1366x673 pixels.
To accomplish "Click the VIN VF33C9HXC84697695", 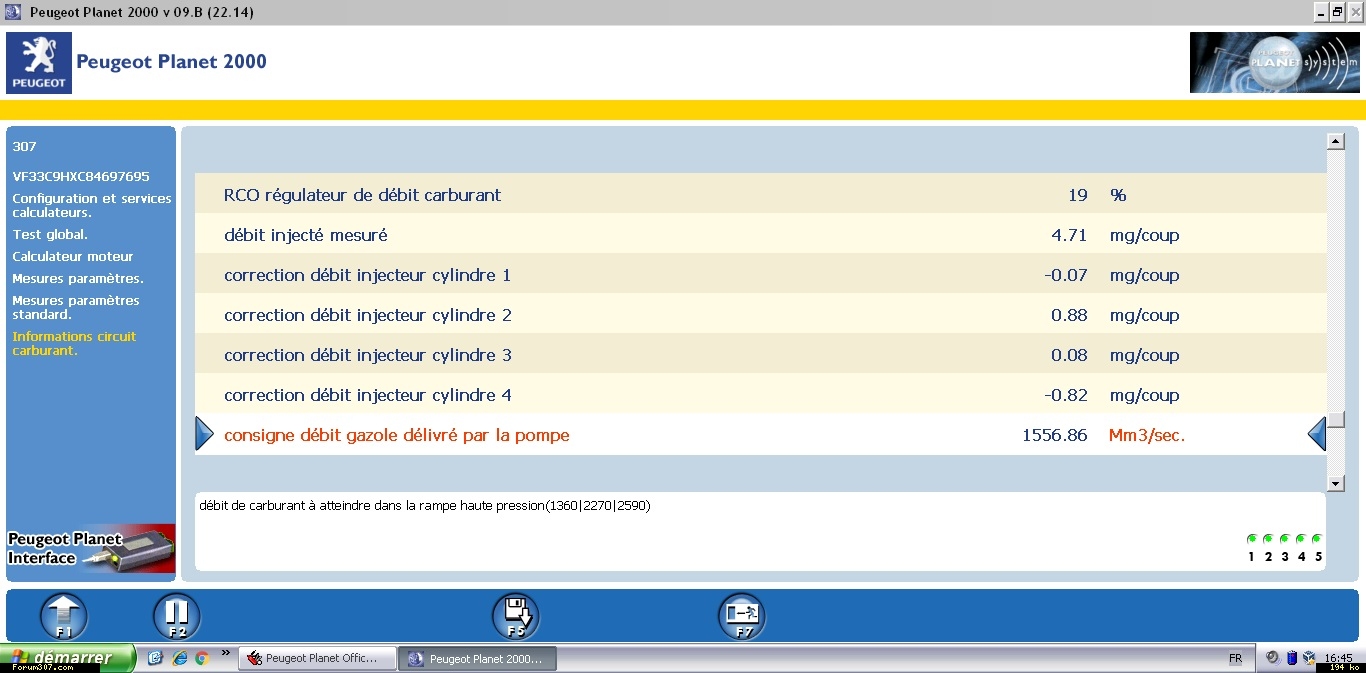I will click(81, 176).
